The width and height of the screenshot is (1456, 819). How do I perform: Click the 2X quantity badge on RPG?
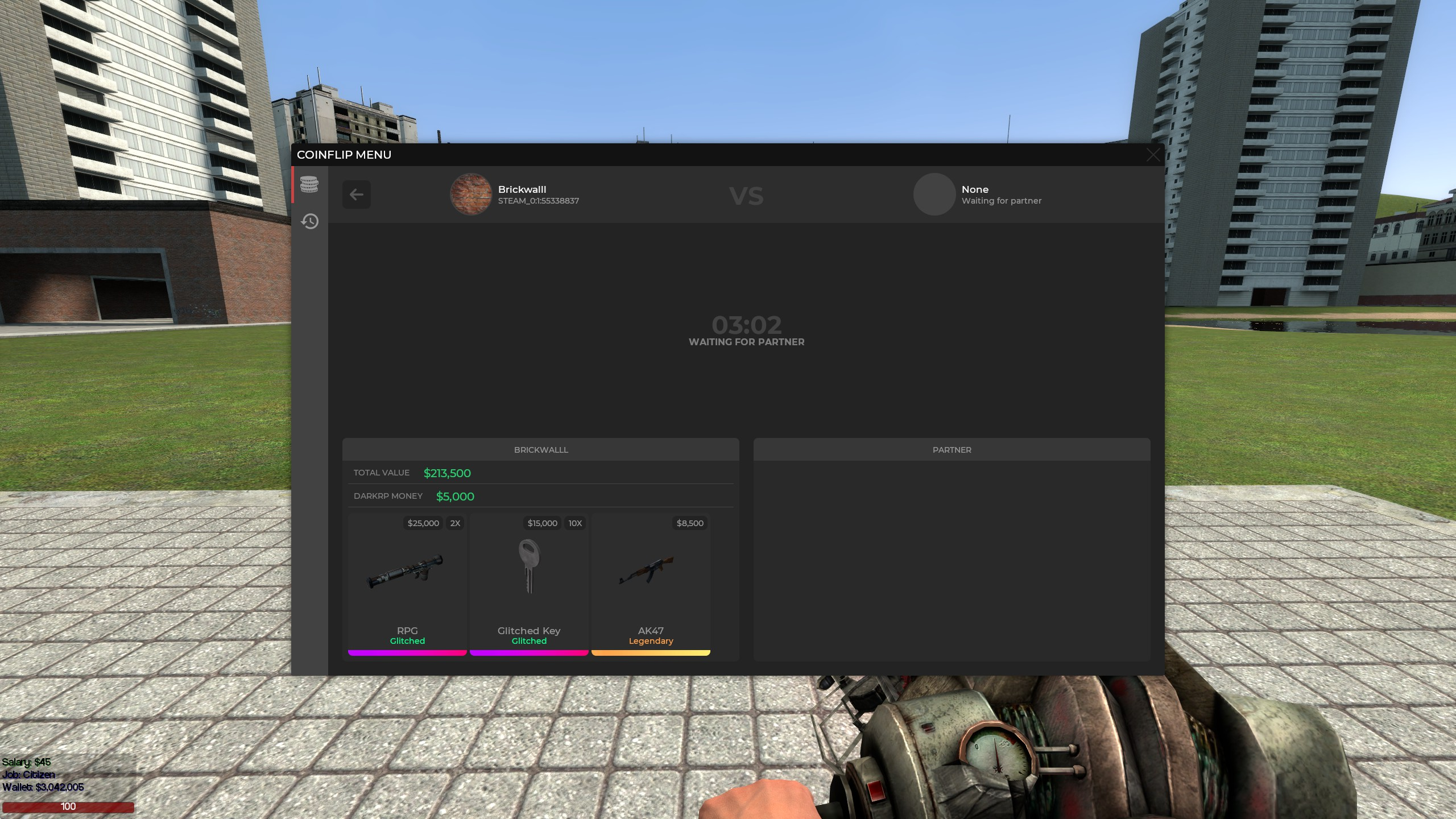455,523
